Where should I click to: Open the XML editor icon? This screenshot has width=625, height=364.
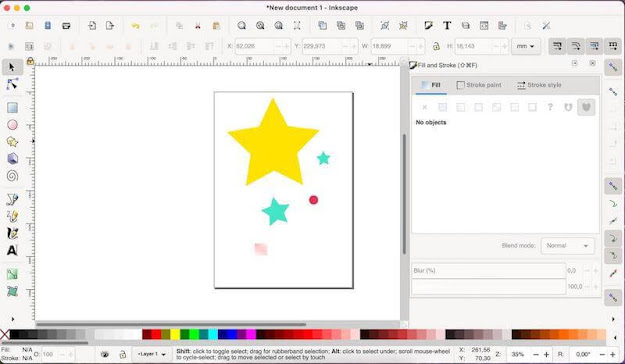(484, 26)
